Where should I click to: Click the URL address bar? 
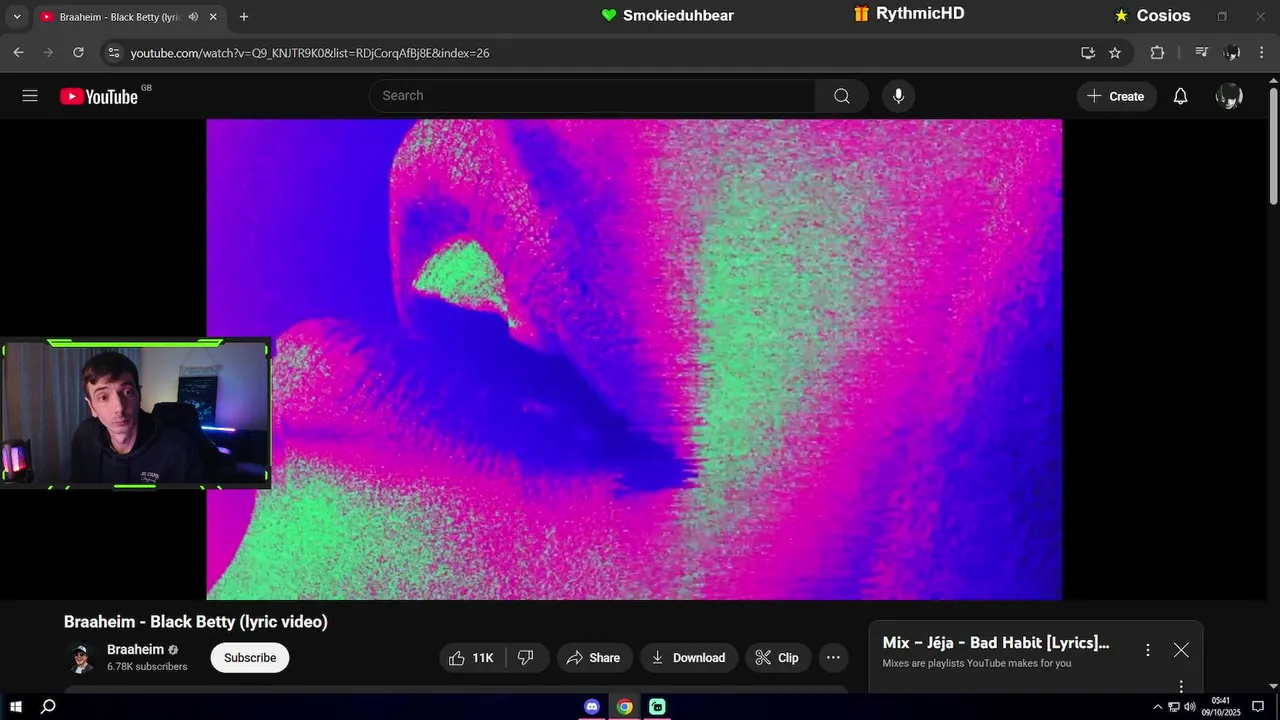click(600, 53)
